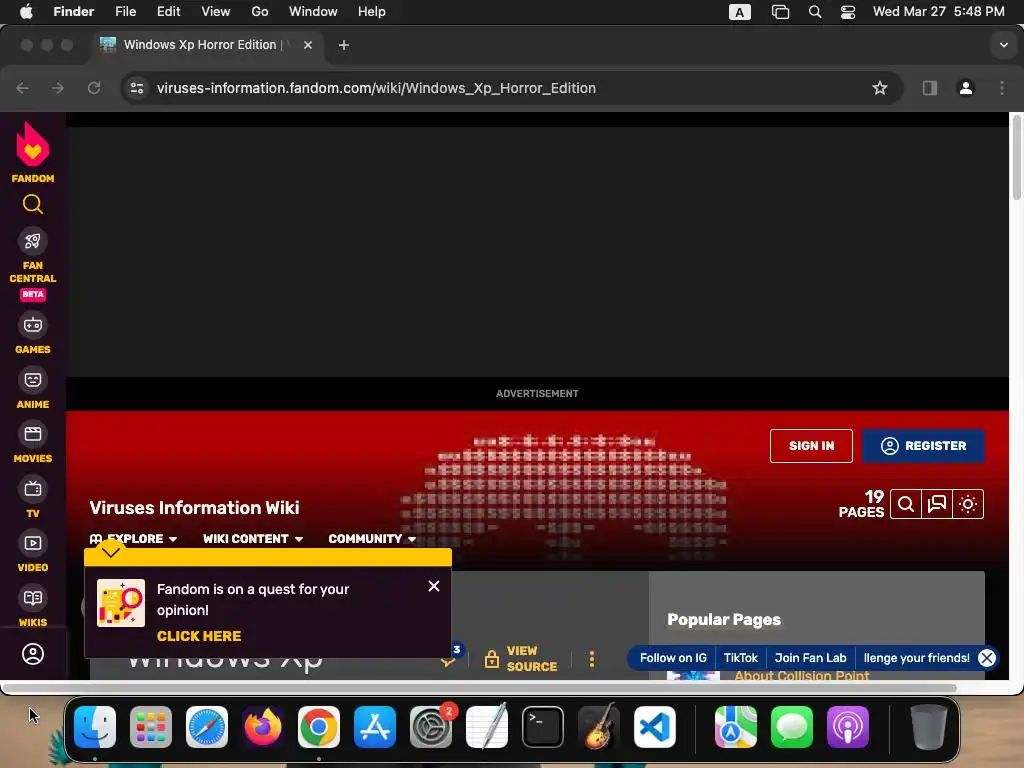The width and height of the screenshot is (1024, 768).
Task: Click the View Source button
Action: 521,659
